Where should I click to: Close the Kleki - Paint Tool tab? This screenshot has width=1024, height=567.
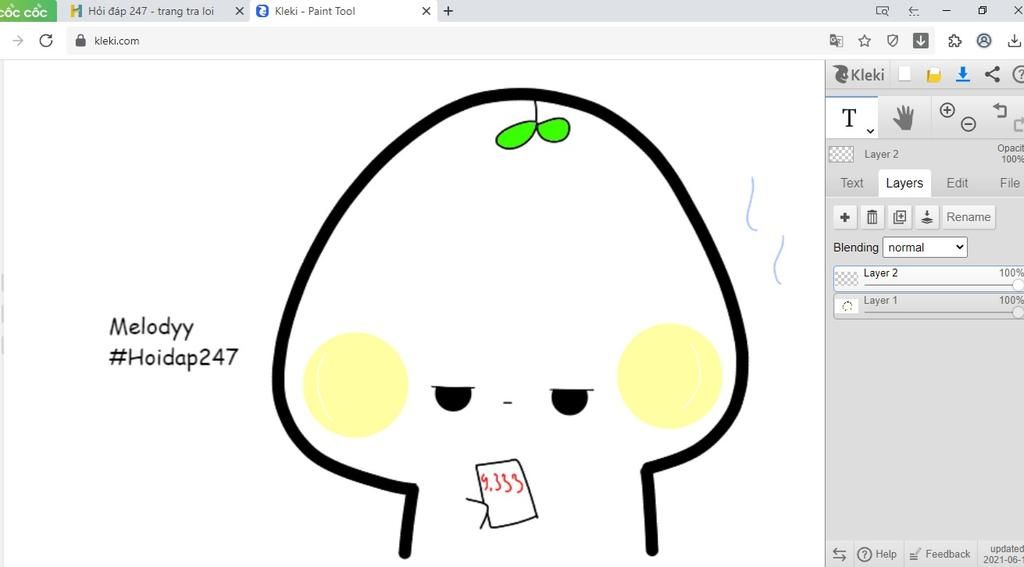pyautogui.click(x=426, y=11)
